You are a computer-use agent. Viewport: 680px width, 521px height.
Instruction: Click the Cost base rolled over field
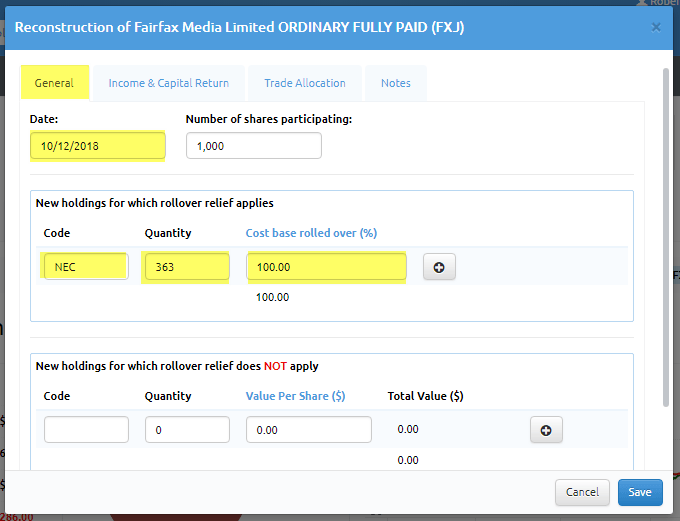(327, 266)
